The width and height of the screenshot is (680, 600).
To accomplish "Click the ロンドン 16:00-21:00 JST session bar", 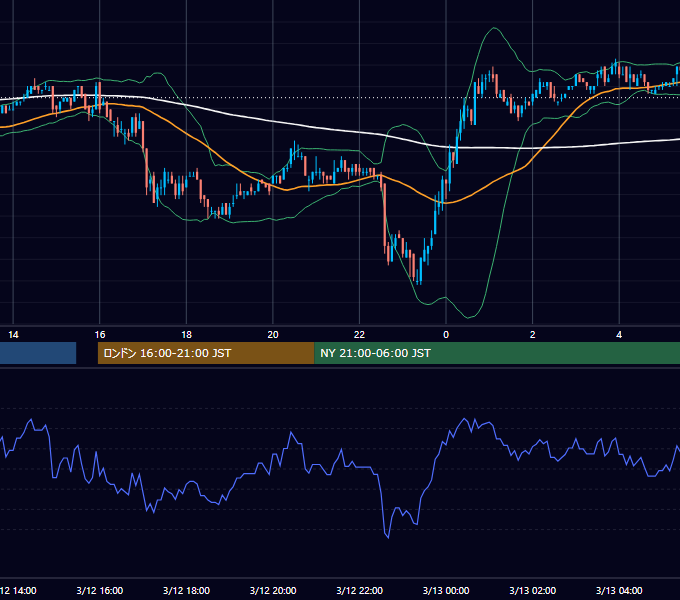I will pyautogui.click(x=206, y=353).
